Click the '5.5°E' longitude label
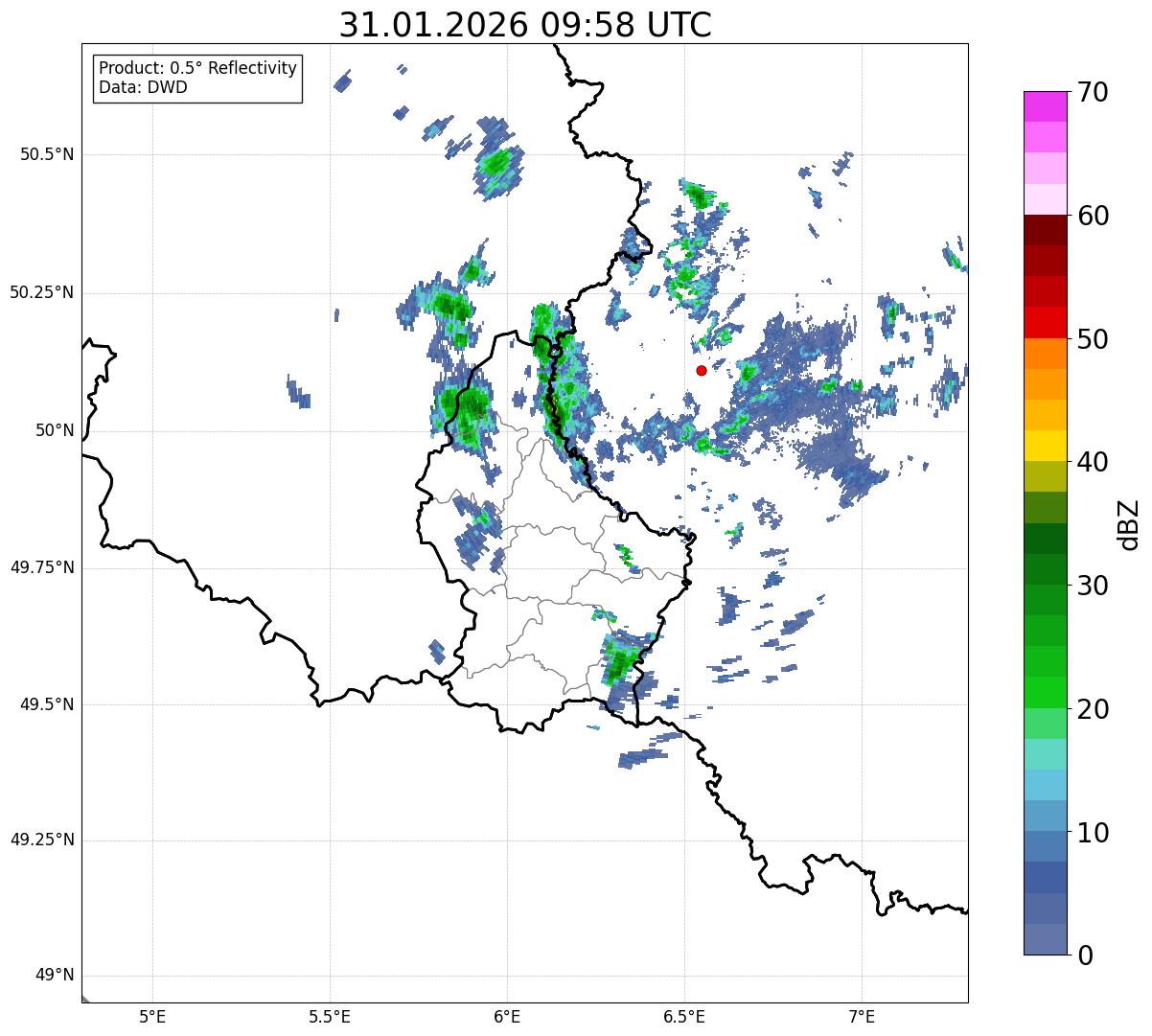 (x=330, y=1016)
